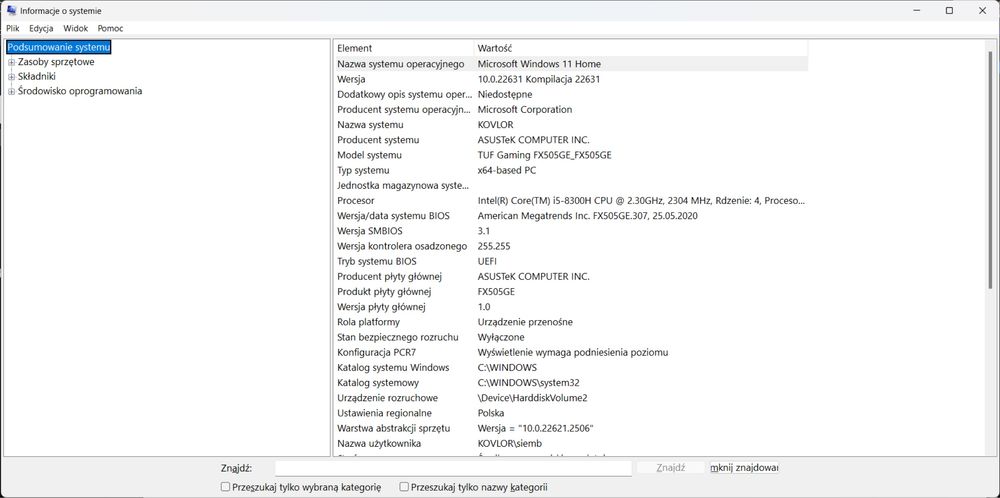Select the Nazwa systemu operacyjnego row

tap(571, 64)
